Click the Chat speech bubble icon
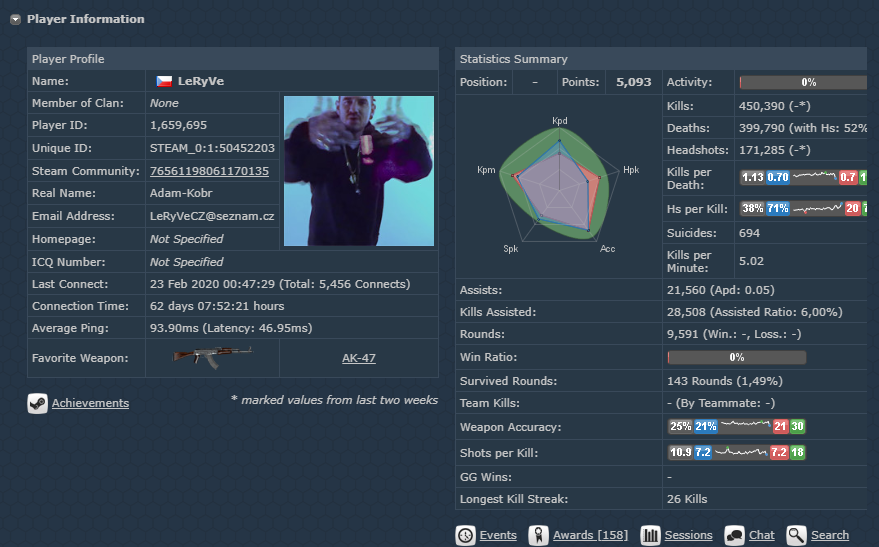This screenshot has height=547, width=879. point(734,535)
